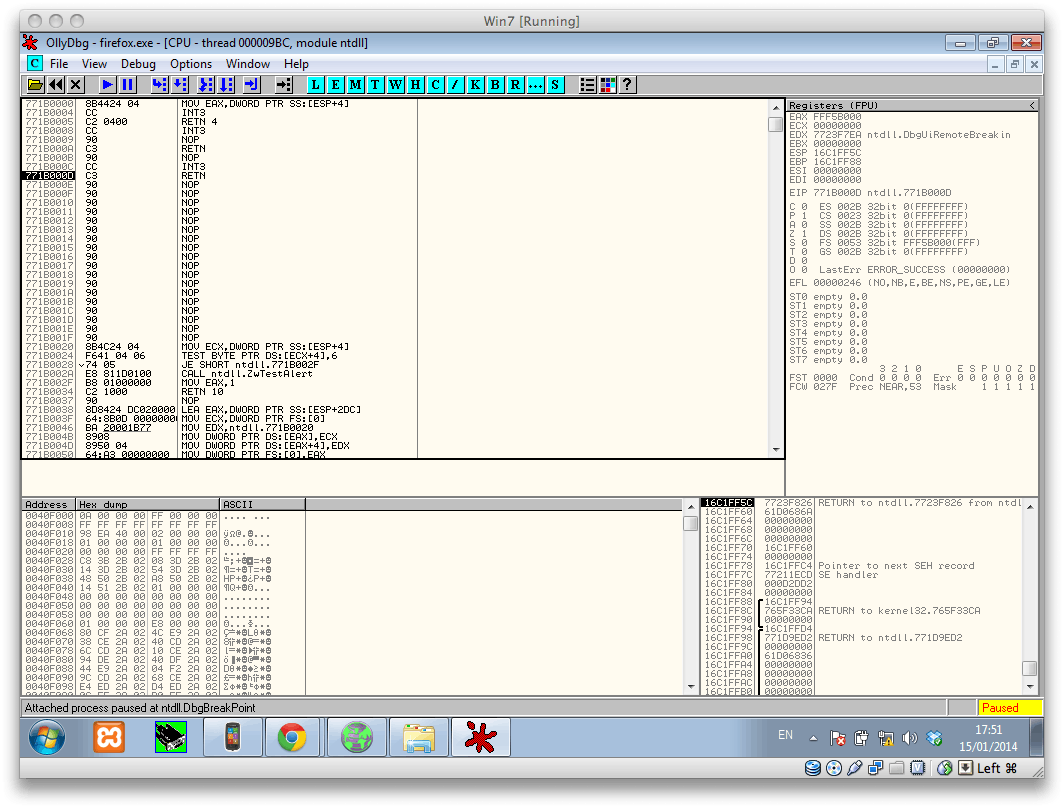The width and height of the screenshot is (1064, 808).
Task: Select the LastErr ERROR_SUCCESS line
Action: 915,270
